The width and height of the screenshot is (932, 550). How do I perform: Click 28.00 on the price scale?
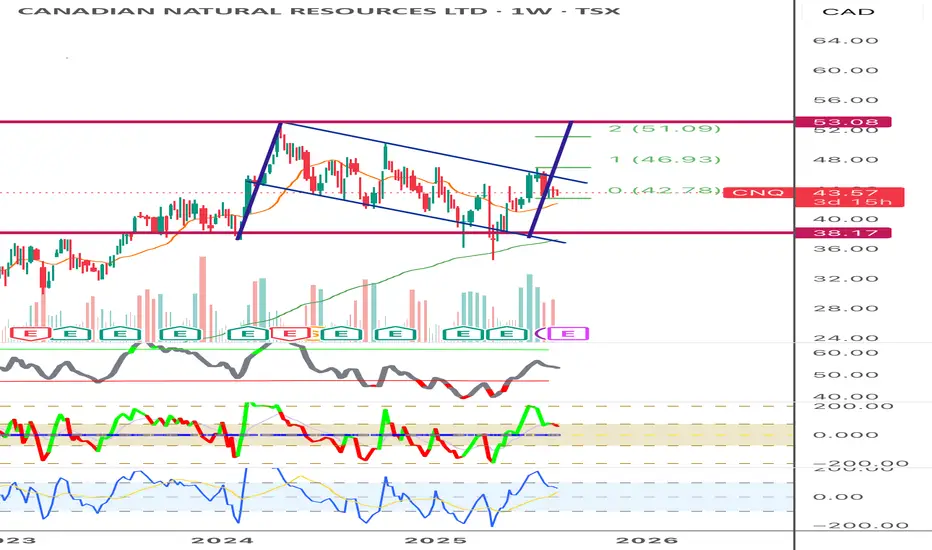tap(845, 308)
